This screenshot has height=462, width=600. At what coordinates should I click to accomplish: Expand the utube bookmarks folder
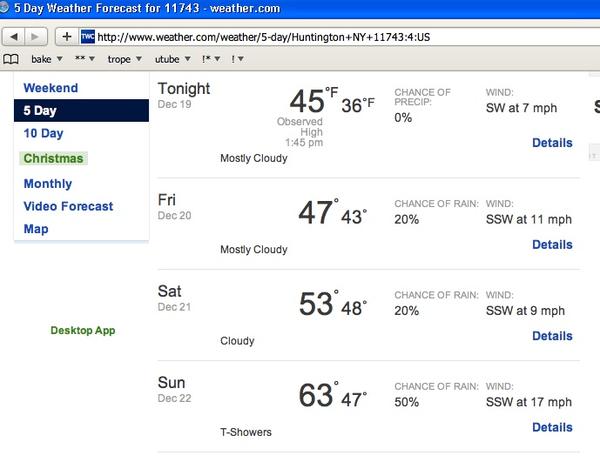[x=170, y=59]
